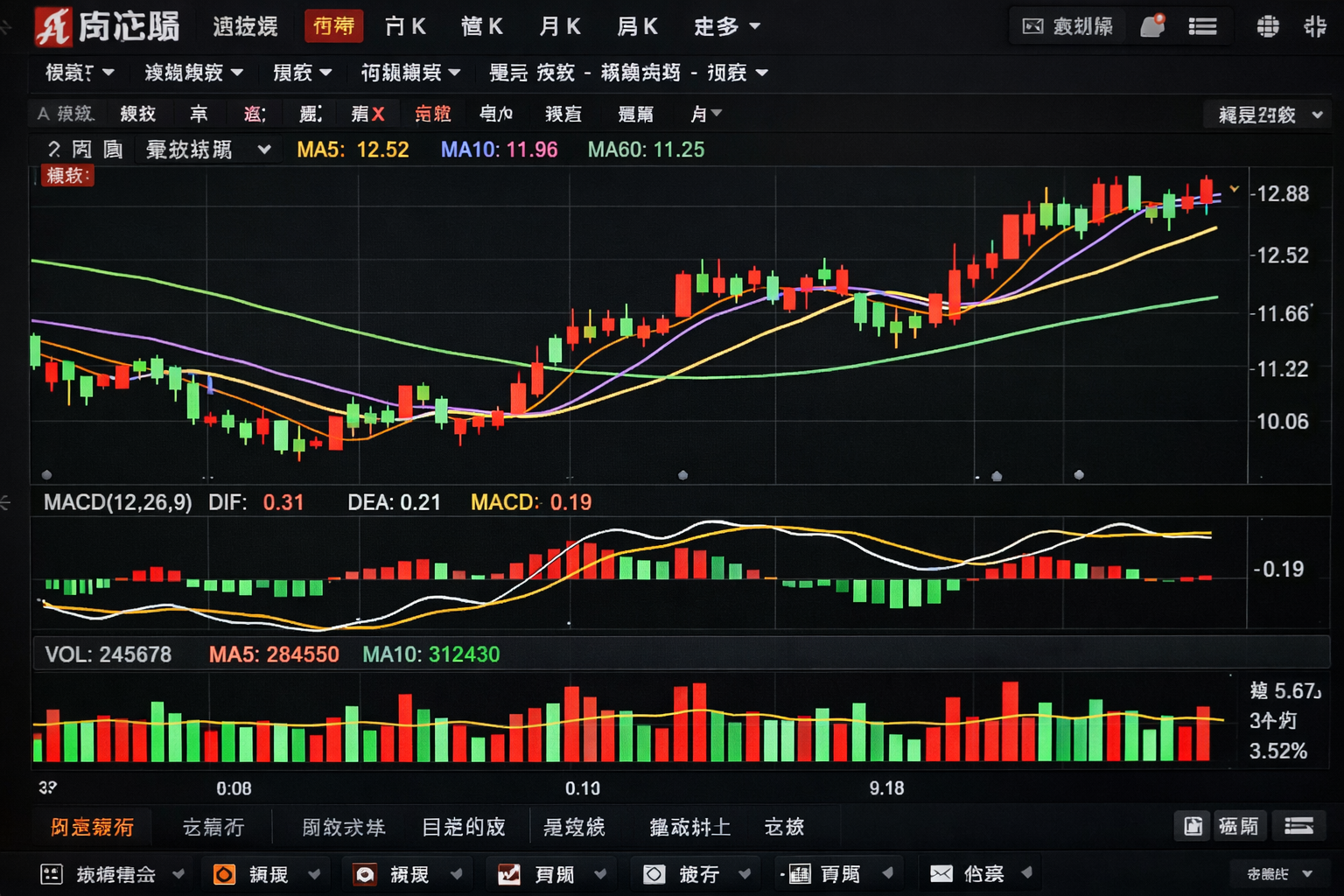Image resolution: width=1344 pixels, height=896 pixels.
Task: Switch to the 月K tab in the top bar
Action: [x=559, y=26]
